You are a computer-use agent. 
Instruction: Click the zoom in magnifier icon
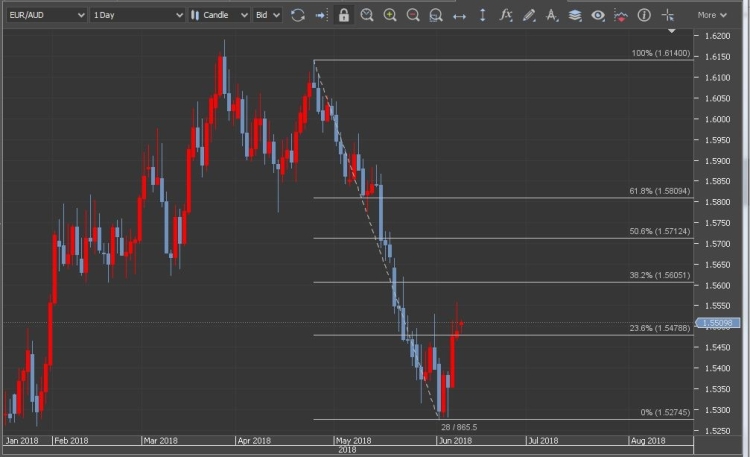(390, 15)
